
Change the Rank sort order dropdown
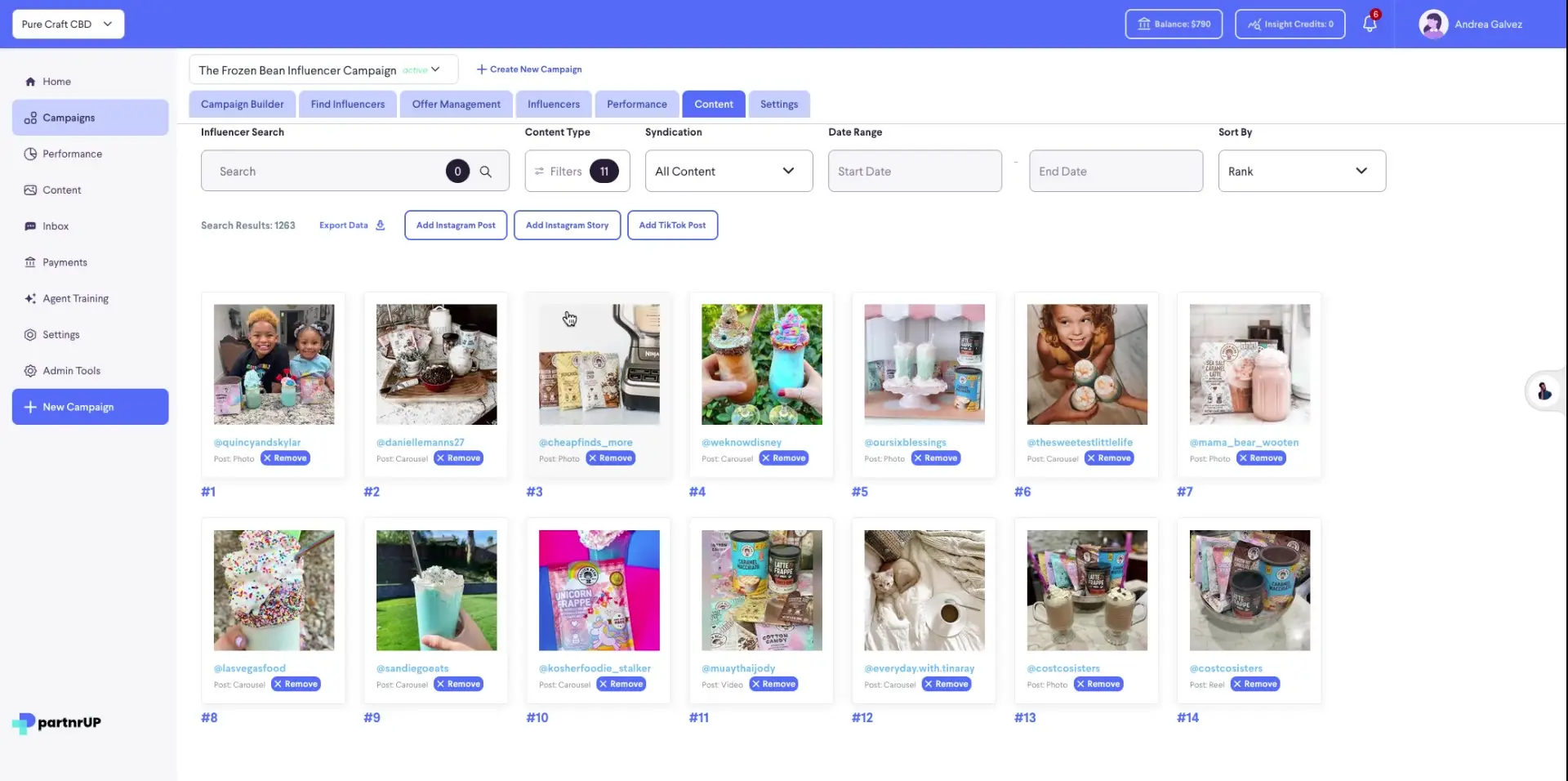pyautogui.click(x=1301, y=171)
